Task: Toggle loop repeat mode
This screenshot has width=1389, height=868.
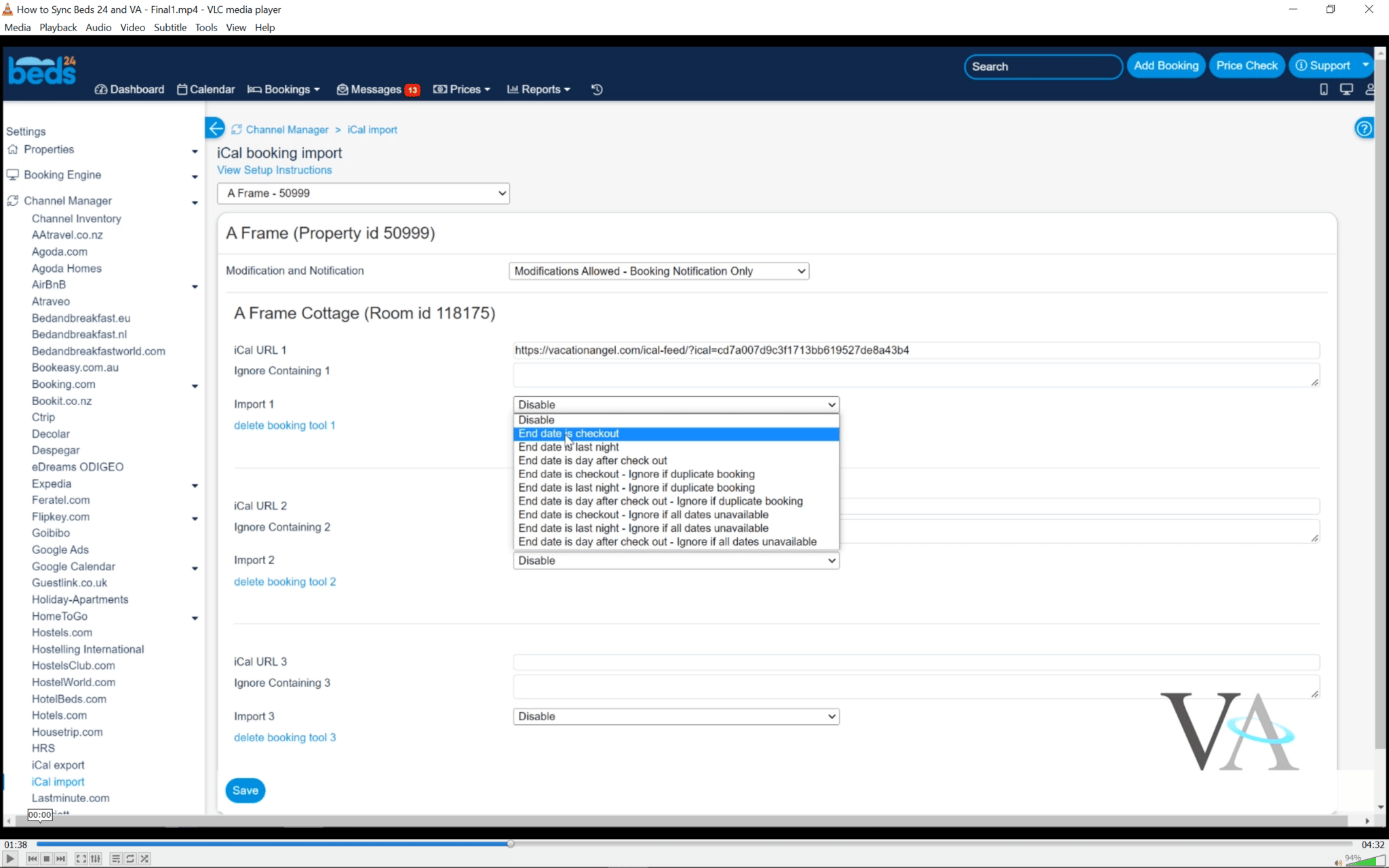Action: coord(130,859)
